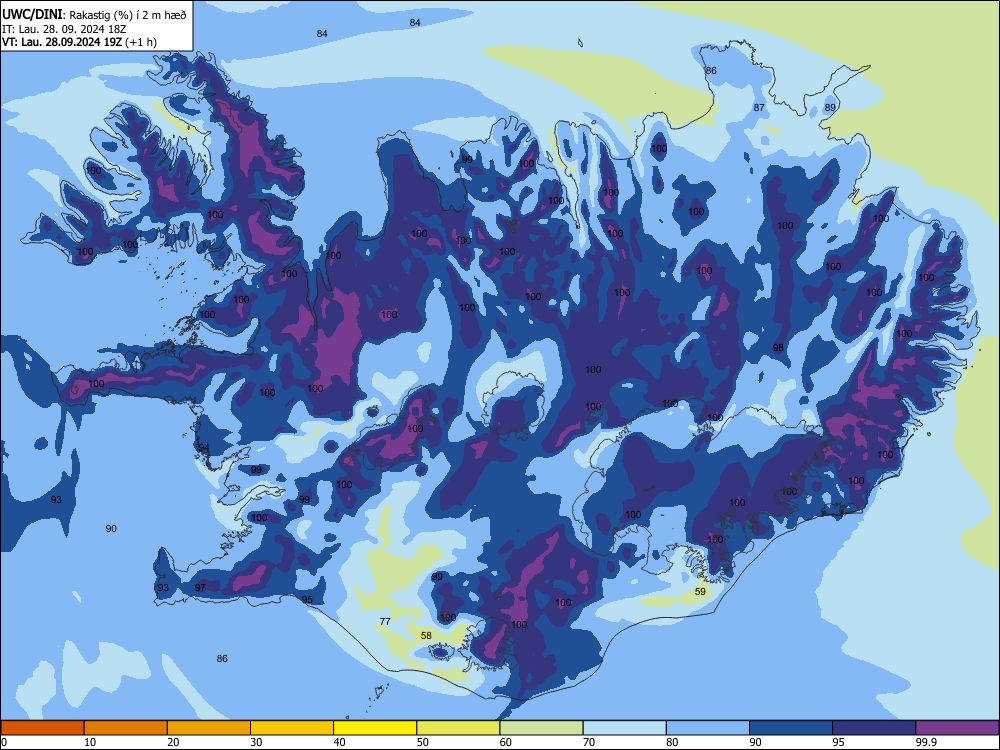Select the 90–95 medium blue legend swatch

tap(791, 728)
